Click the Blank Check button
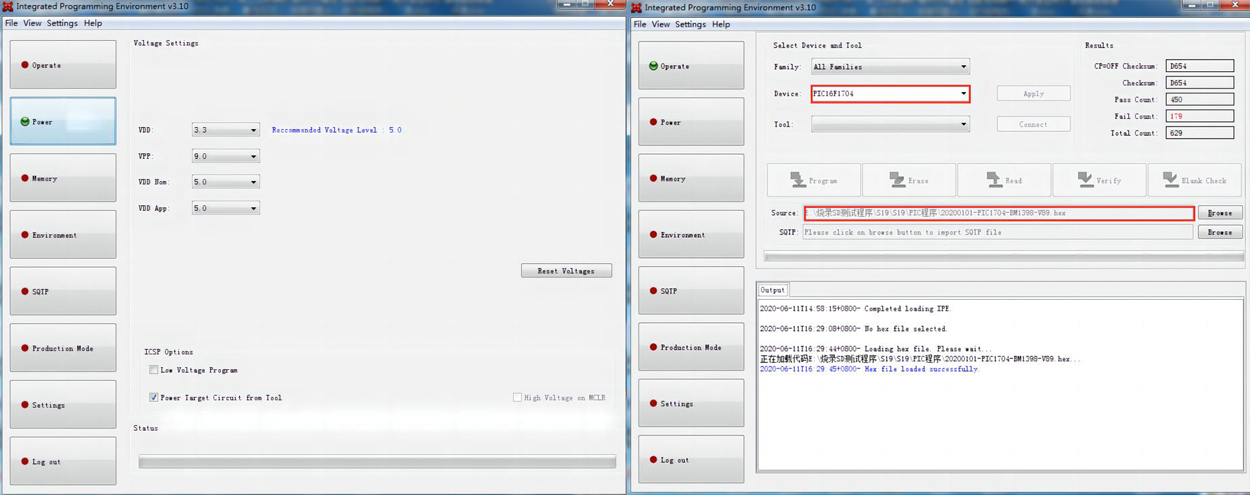Viewport: 1250px width, 495px height. tap(1194, 180)
